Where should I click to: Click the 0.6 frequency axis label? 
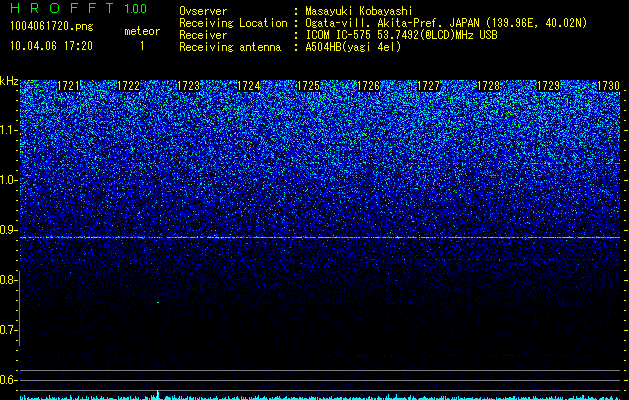pos(9,380)
